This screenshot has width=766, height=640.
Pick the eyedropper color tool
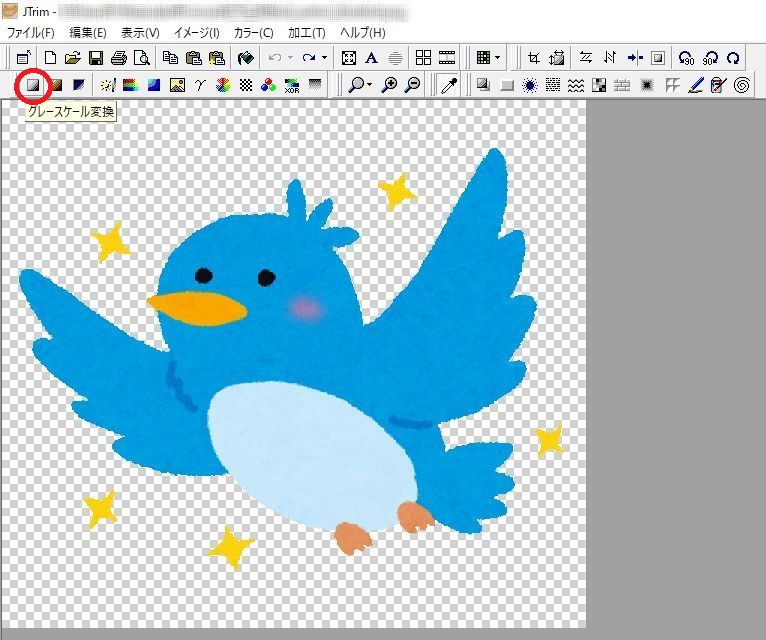click(x=449, y=86)
